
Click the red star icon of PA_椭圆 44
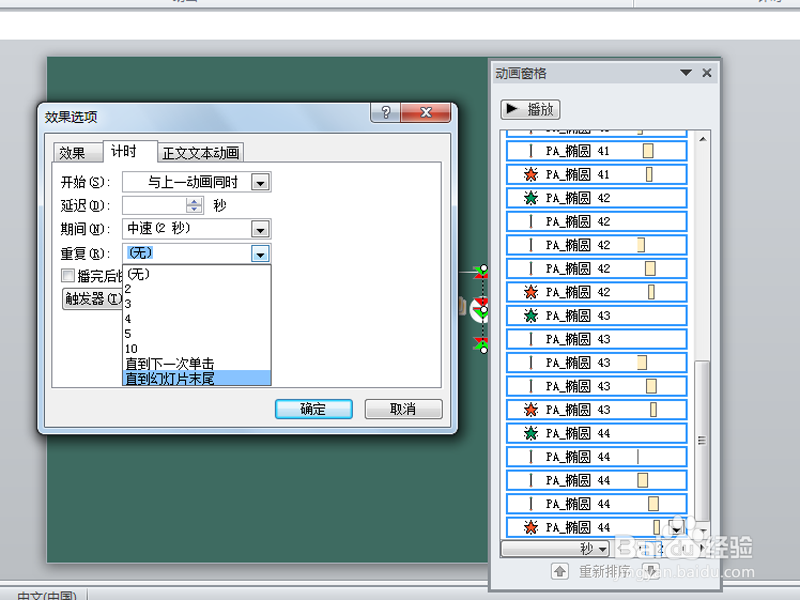click(x=531, y=527)
